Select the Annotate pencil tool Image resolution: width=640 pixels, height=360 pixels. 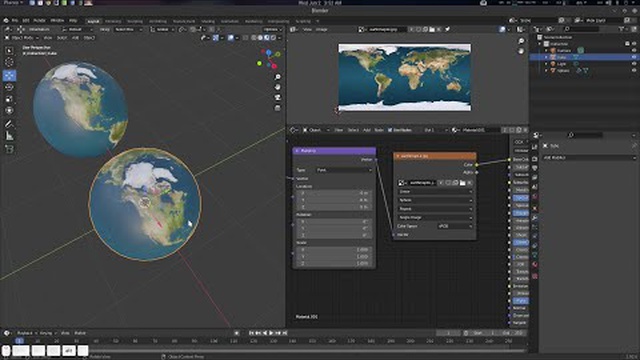(9, 124)
